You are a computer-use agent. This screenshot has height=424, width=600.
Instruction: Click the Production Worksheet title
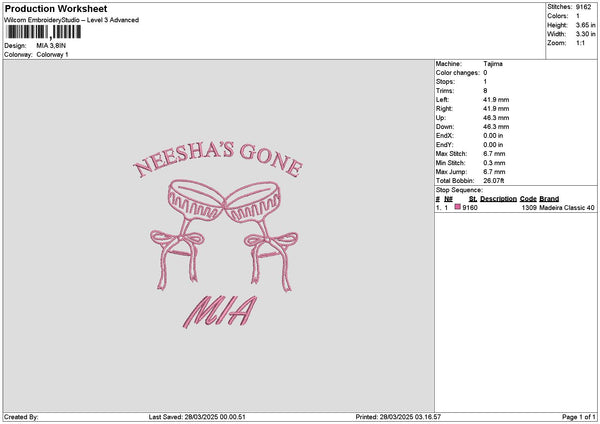(56, 8)
